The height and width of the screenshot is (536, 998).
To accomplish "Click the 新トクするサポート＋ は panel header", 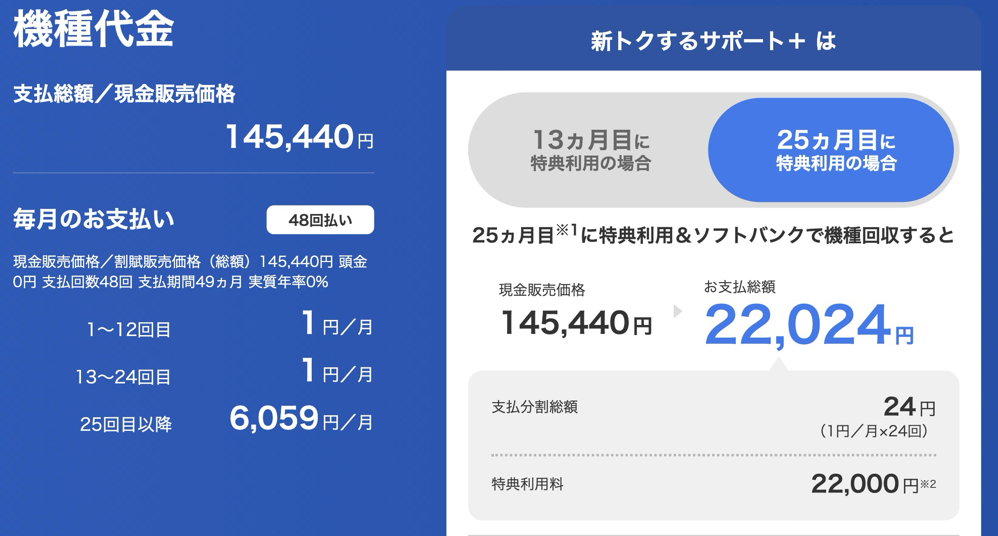I will click(x=712, y=41).
